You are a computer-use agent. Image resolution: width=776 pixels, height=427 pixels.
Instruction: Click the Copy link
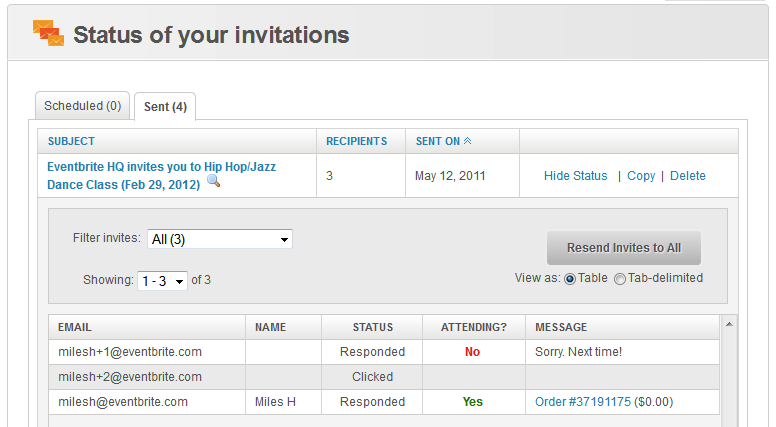pyautogui.click(x=641, y=176)
